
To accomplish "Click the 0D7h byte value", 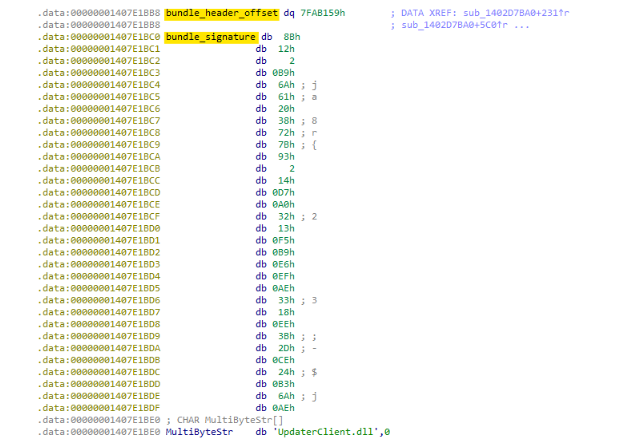I will pyautogui.click(x=290, y=191).
